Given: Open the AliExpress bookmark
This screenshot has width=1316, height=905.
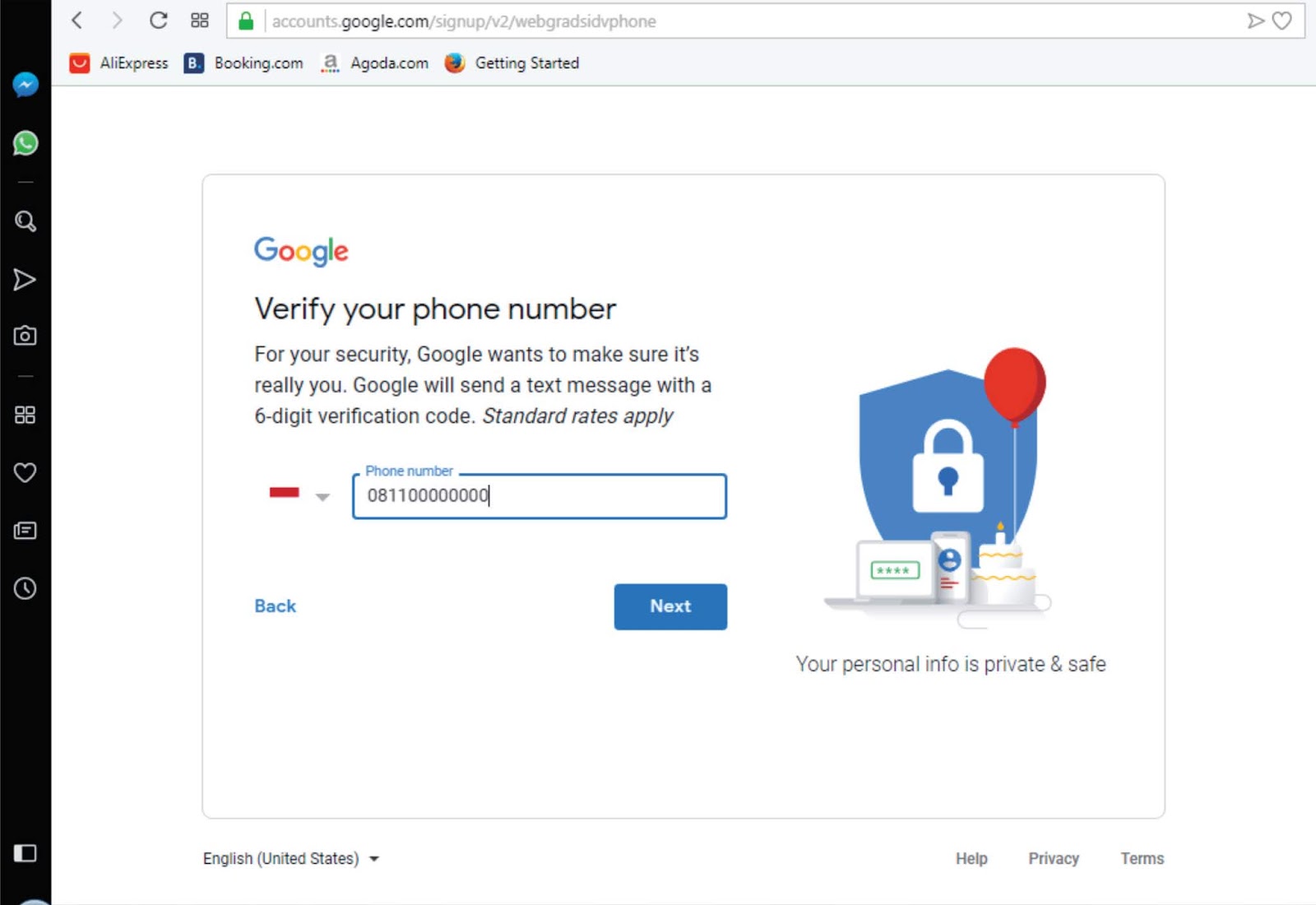Looking at the screenshot, I should 119,63.
